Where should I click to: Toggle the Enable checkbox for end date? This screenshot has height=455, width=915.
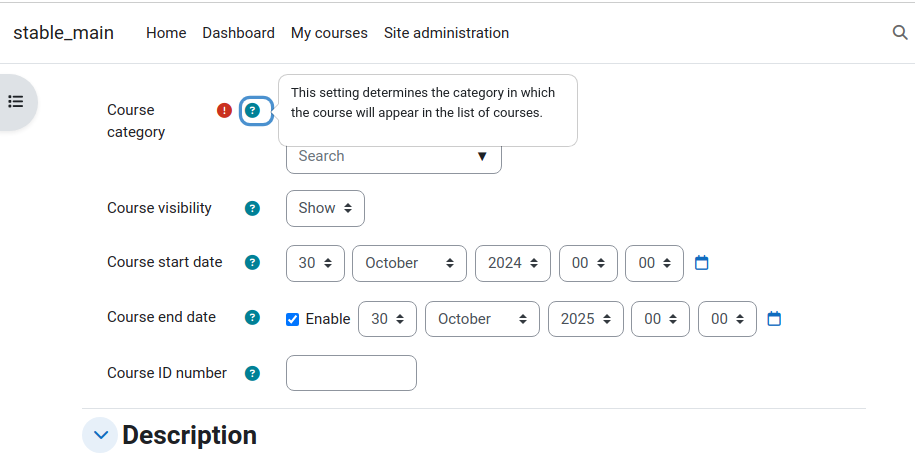tap(292, 319)
